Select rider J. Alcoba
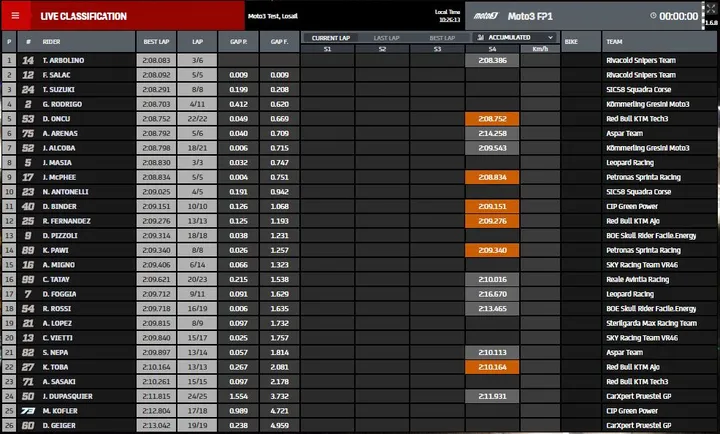This screenshot has height=434, width=720. point(59,148)
